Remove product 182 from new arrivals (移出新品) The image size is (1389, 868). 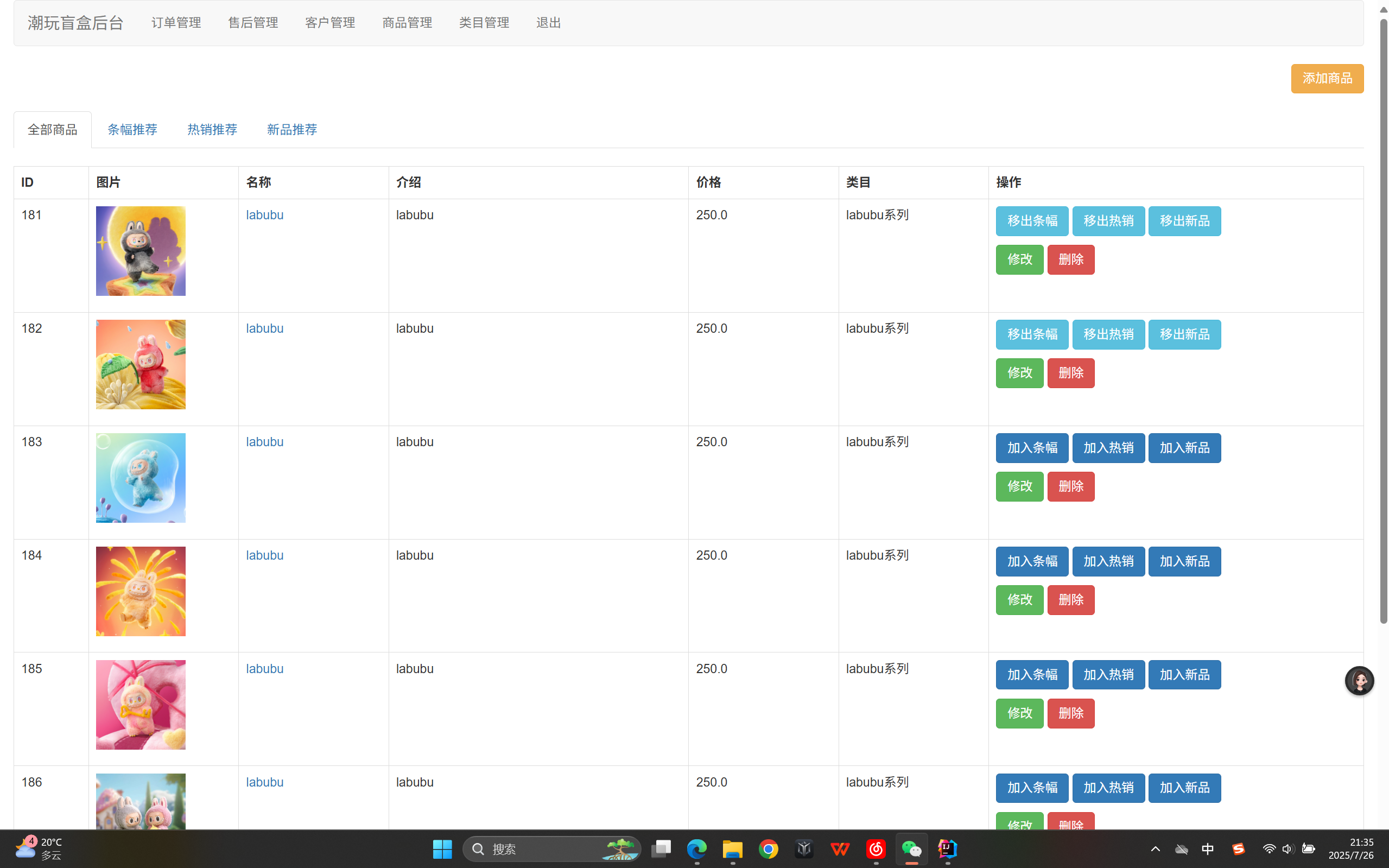pyautogui.click(x=1184, y=334)
